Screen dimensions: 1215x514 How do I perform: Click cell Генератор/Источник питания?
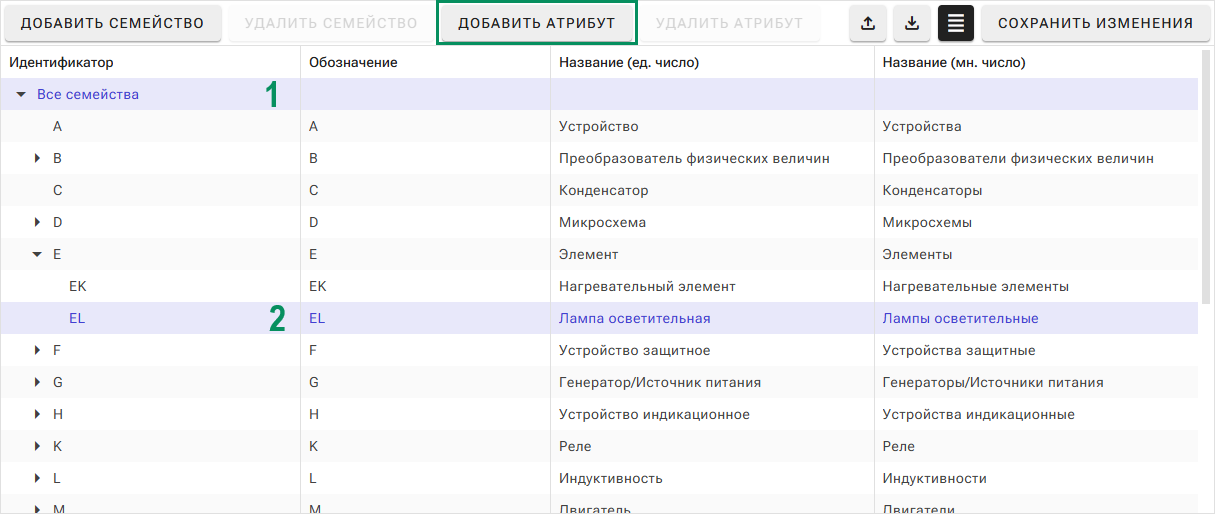point(660,382)
